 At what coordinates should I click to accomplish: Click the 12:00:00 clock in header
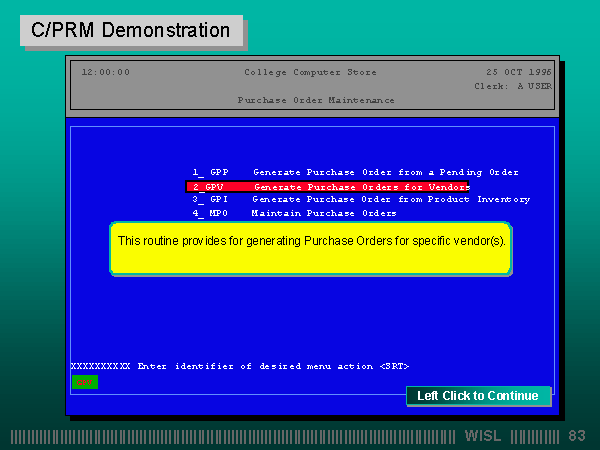click(x=105, y=72)
